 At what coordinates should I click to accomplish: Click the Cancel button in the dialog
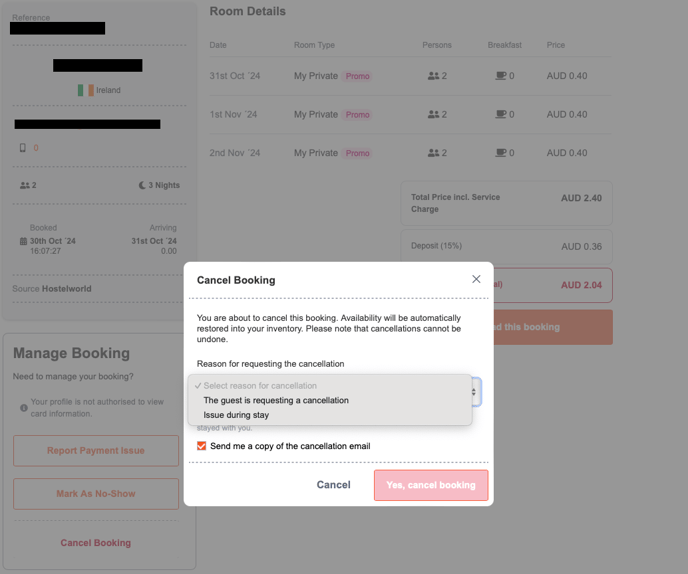point(333,485)
